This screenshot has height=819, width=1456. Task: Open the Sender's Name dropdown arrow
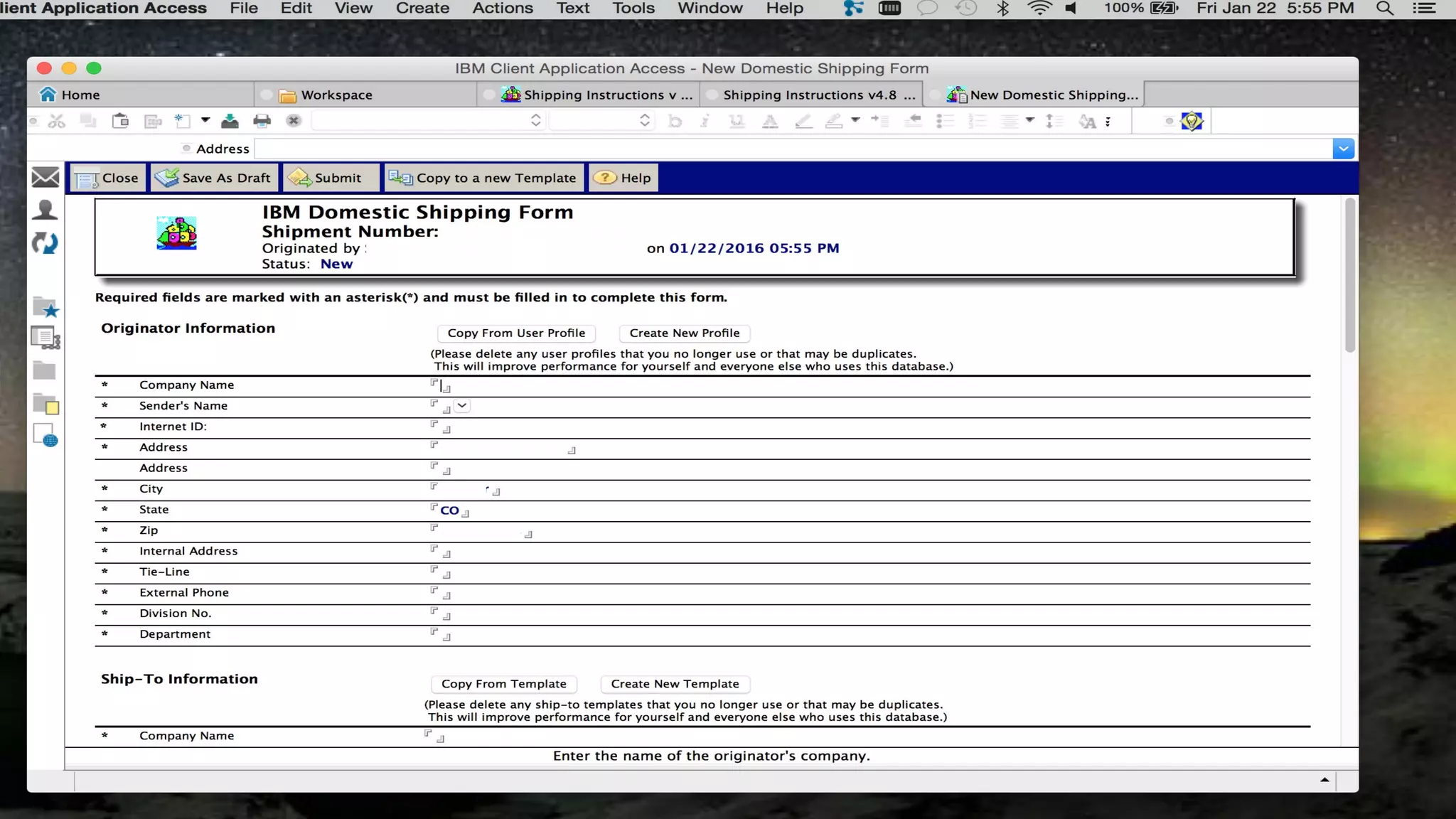(462, 406)
